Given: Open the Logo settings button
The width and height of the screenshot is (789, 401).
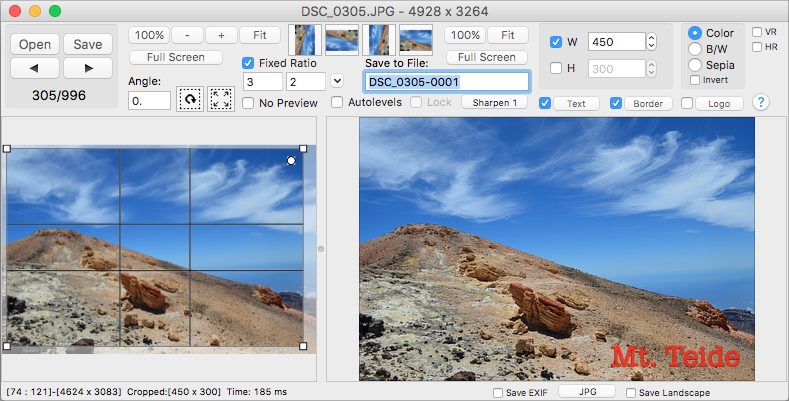Looking at the screenshot, I should point(719,104).
